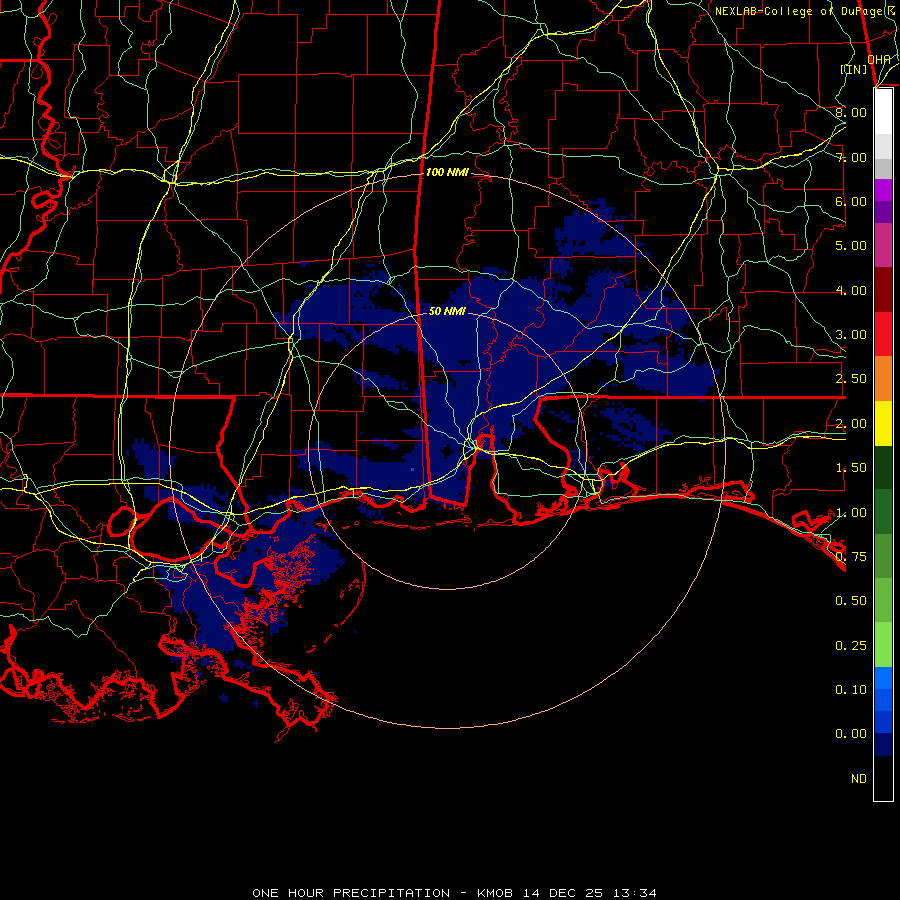Image resolution: width=900 pixels, height=900 pixels.
Task: Click the orange legend swatch
Action: 883,379
